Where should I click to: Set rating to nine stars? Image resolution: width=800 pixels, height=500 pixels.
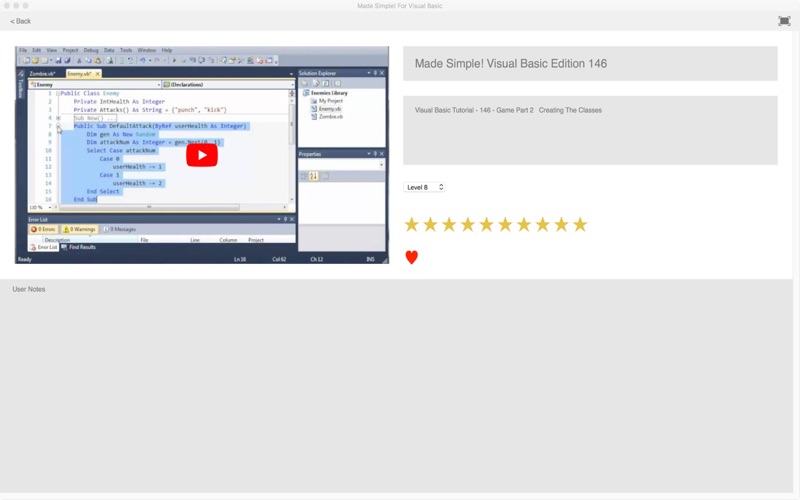(x=561, y=224)
